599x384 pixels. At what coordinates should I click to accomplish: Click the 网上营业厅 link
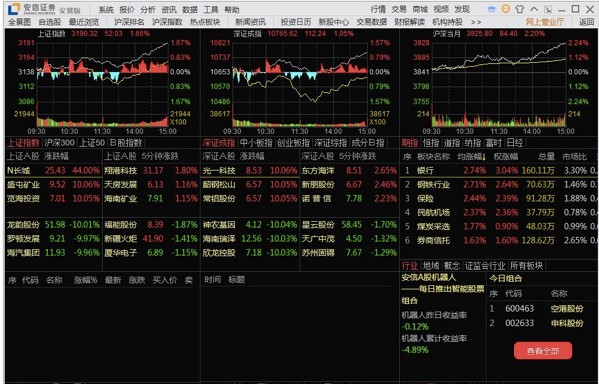click(545, 22)
